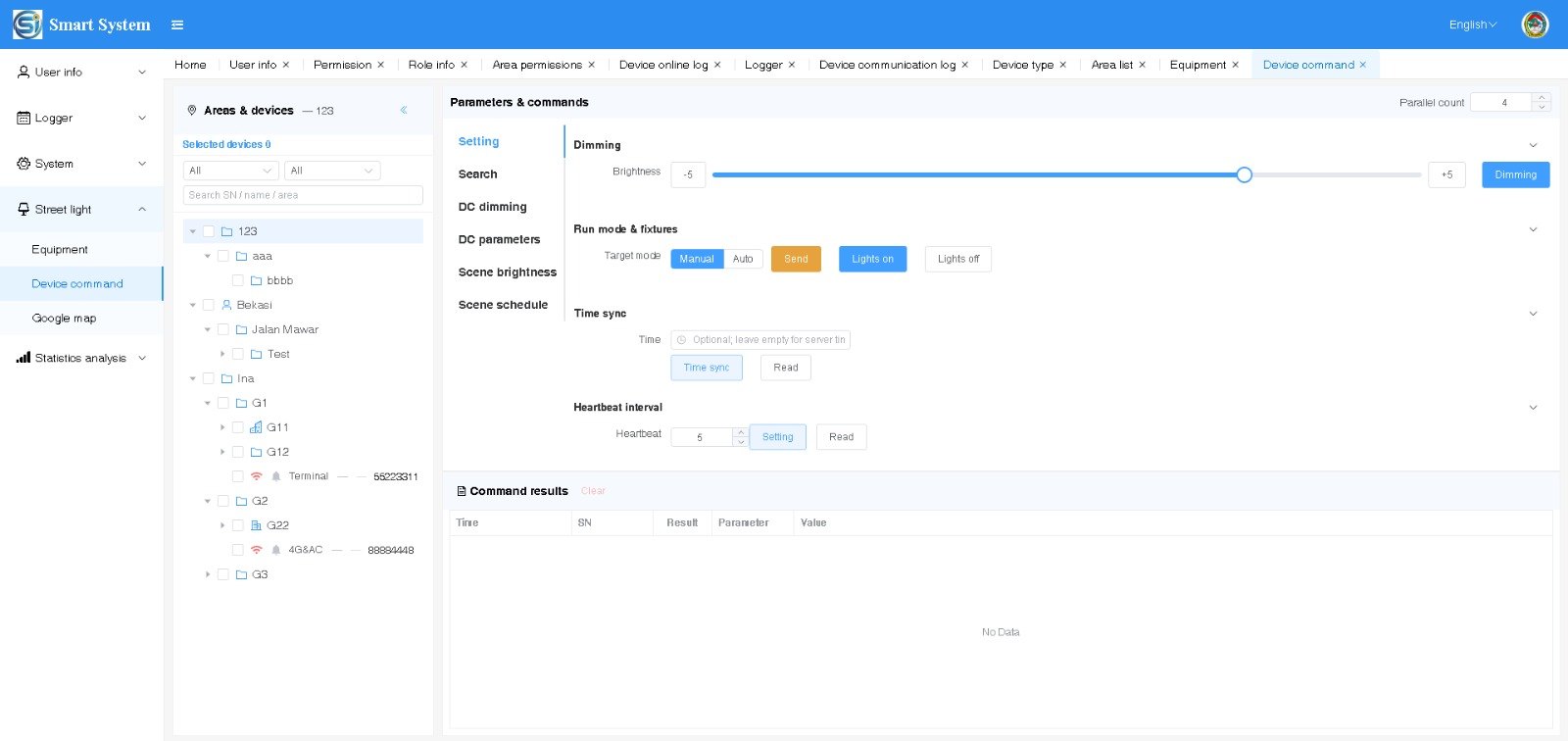
Task: Collapse the Ina tree node arrow
Action: pyautogui.click(x=193, y=378)
